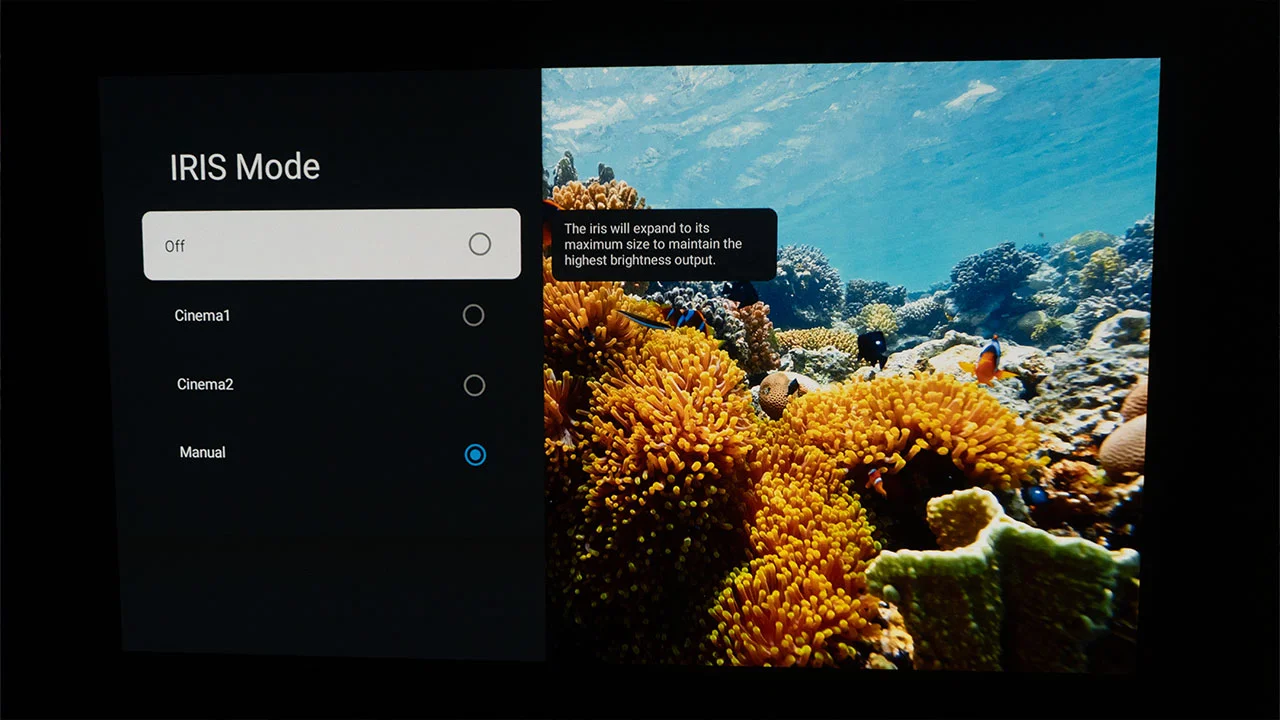Viewport: 1280px width, 720px height.
Task: Click the white cloud patch on water surface
Action: [972, 94]
